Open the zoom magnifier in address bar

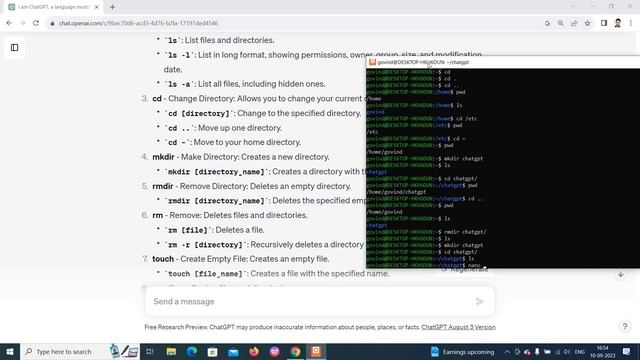click(561, 23)
